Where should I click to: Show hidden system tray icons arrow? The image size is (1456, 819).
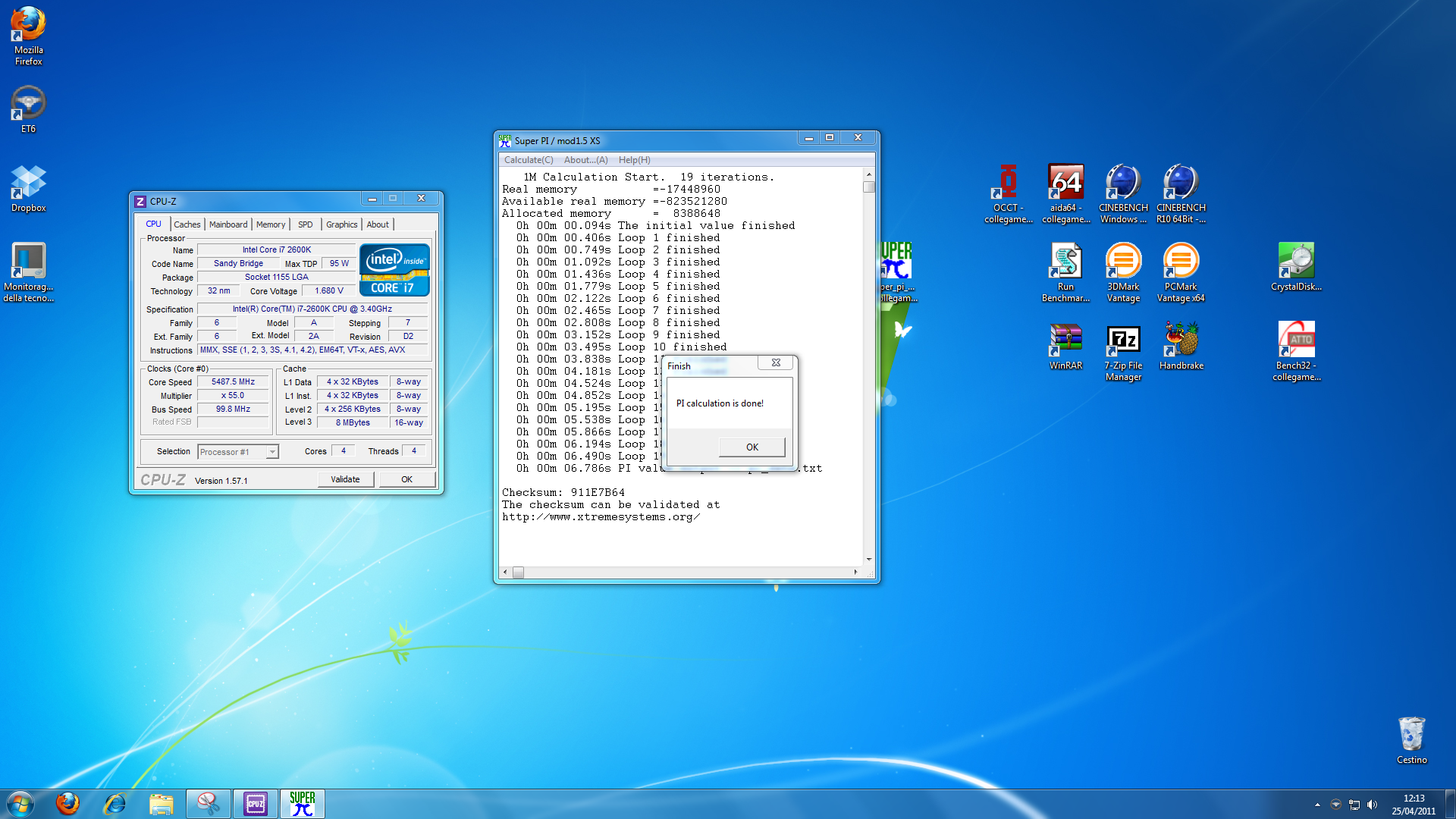click(1317, 805)
